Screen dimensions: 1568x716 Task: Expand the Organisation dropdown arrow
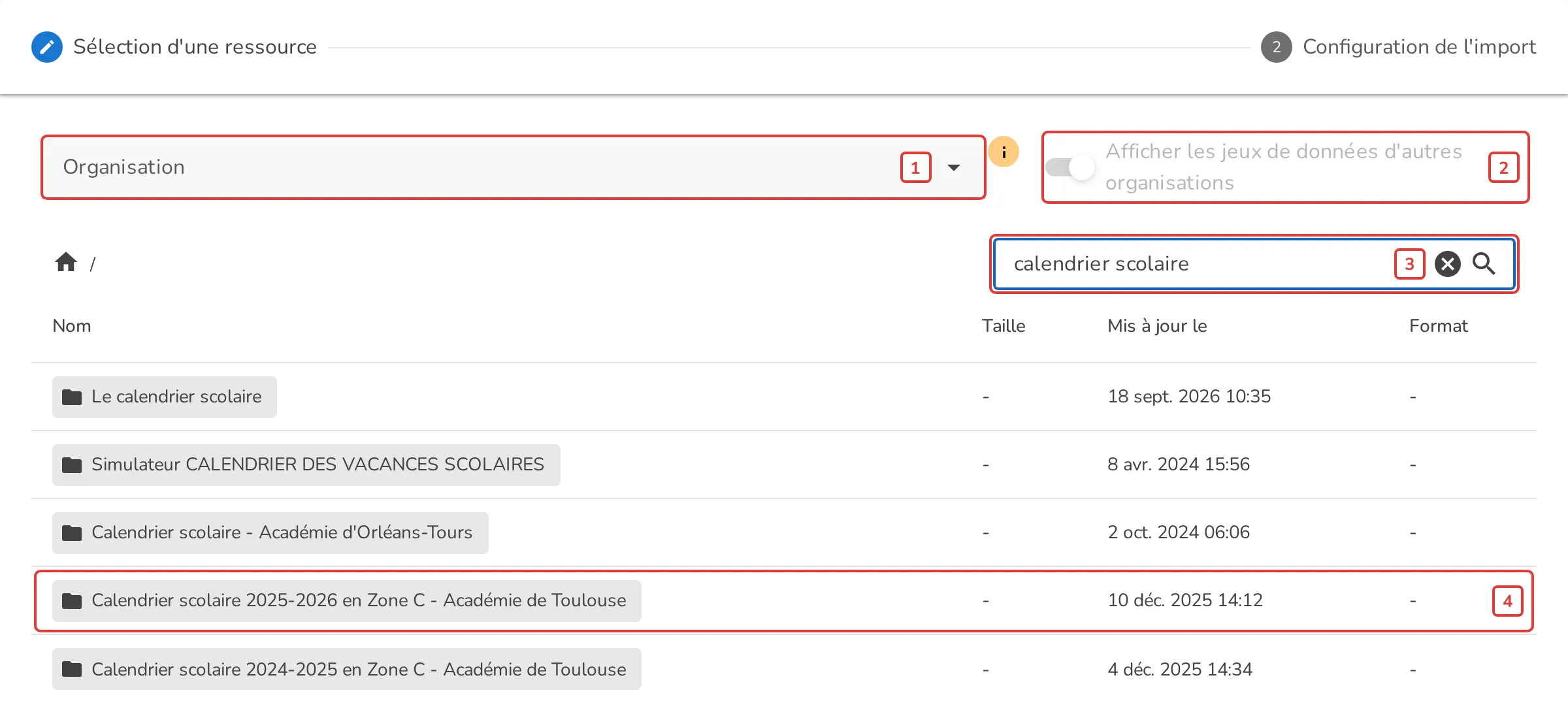tap(954, 167)
